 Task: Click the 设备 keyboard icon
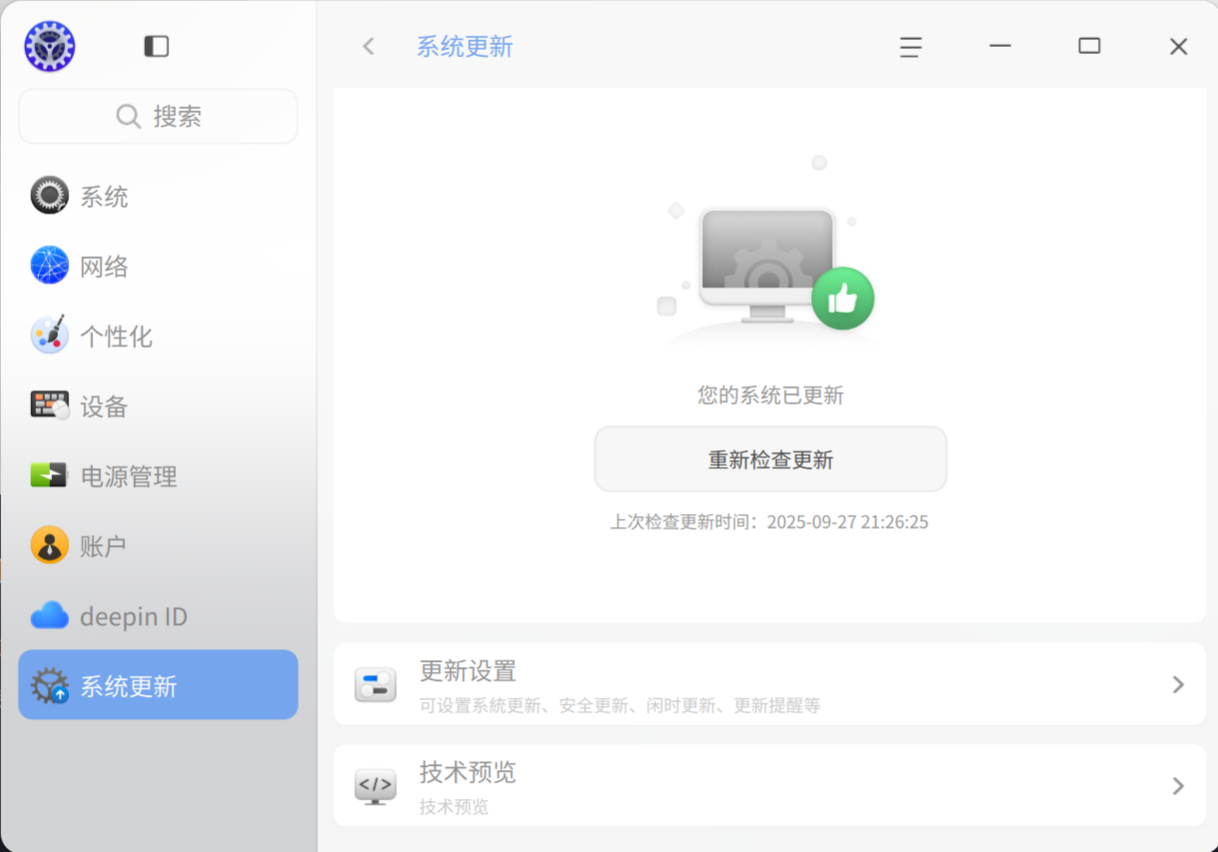(50, 406)
